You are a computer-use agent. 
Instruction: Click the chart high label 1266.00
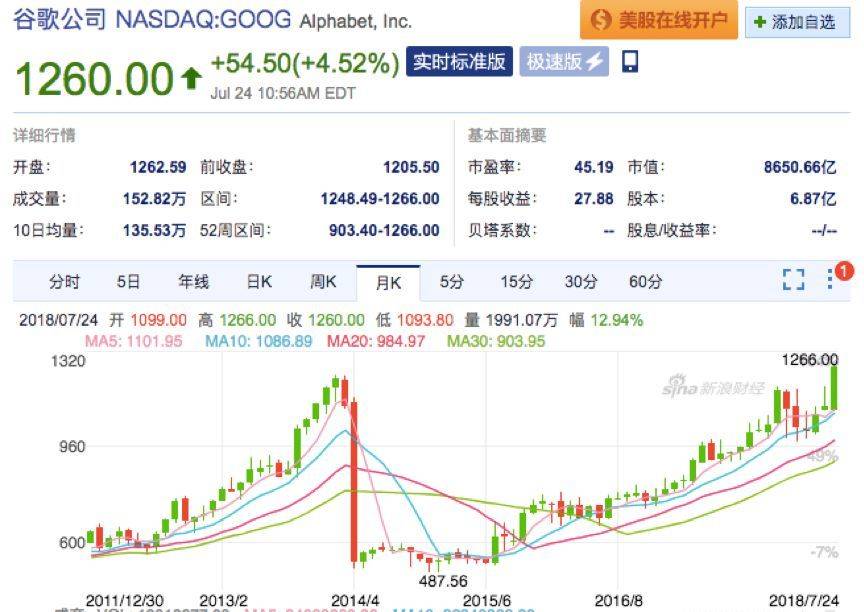[x=810, y=360]
